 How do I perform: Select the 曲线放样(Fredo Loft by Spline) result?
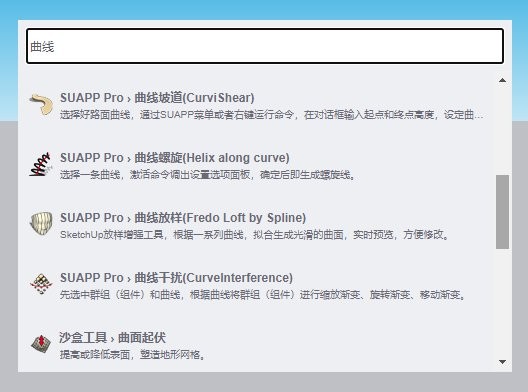(x=183, y=218)
